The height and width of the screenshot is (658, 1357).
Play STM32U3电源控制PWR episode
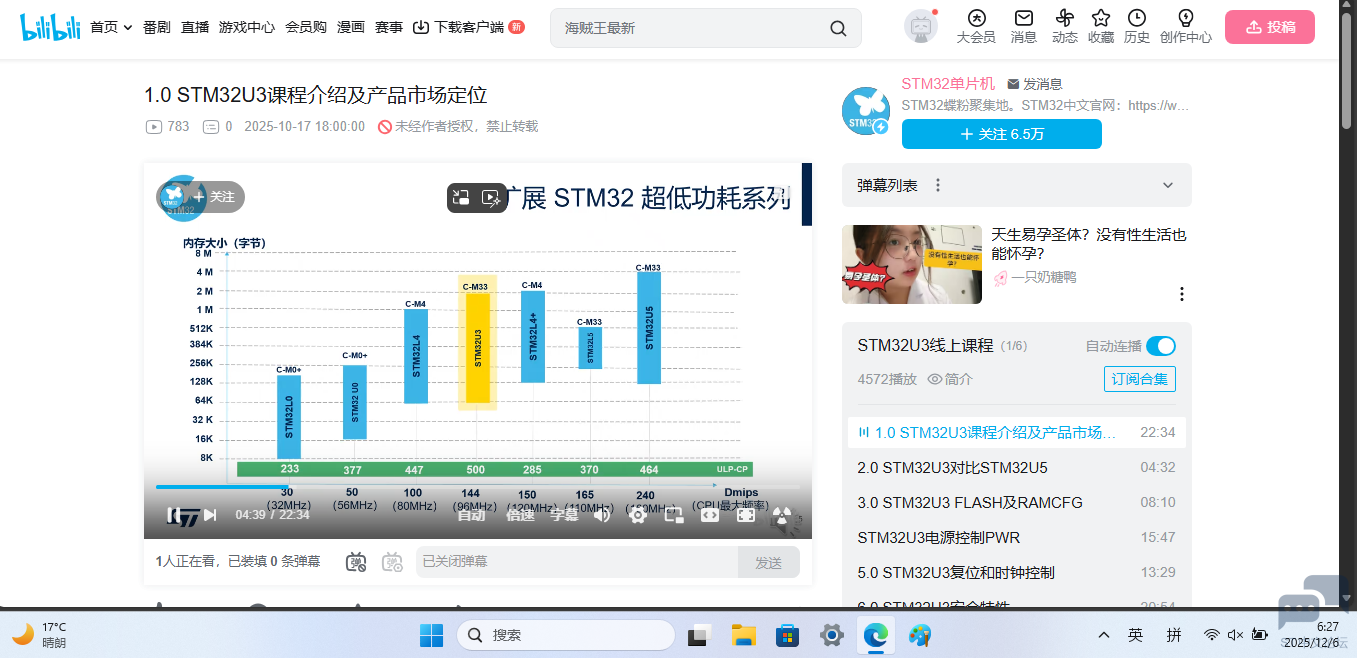tap(1016, 537)
